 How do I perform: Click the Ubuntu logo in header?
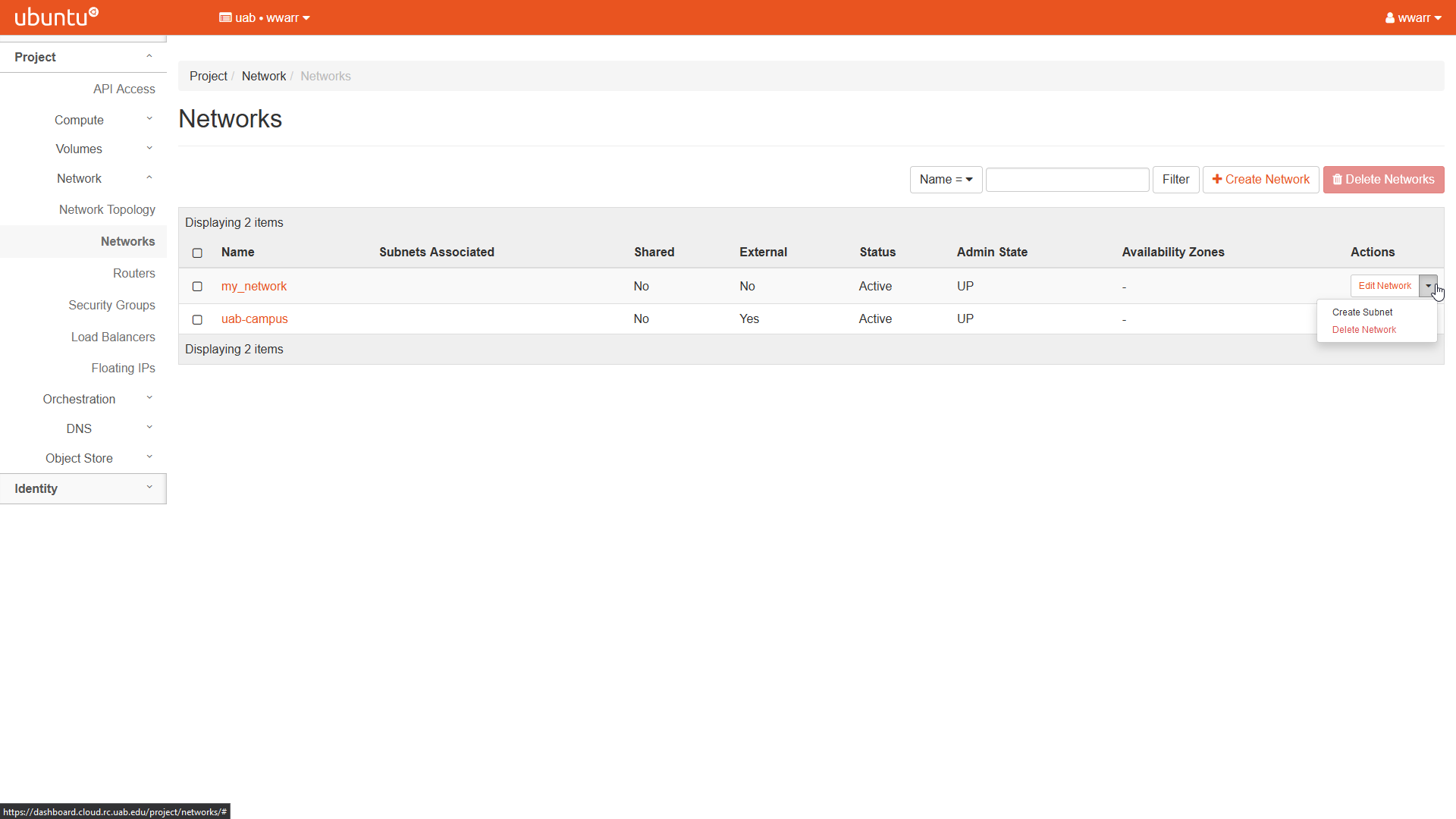coord(57,17)
